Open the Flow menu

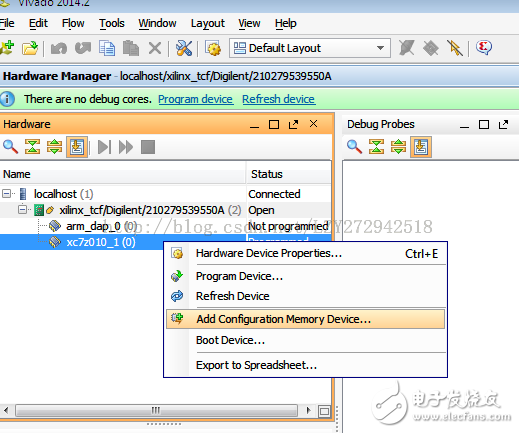click(x=73, y=23)
